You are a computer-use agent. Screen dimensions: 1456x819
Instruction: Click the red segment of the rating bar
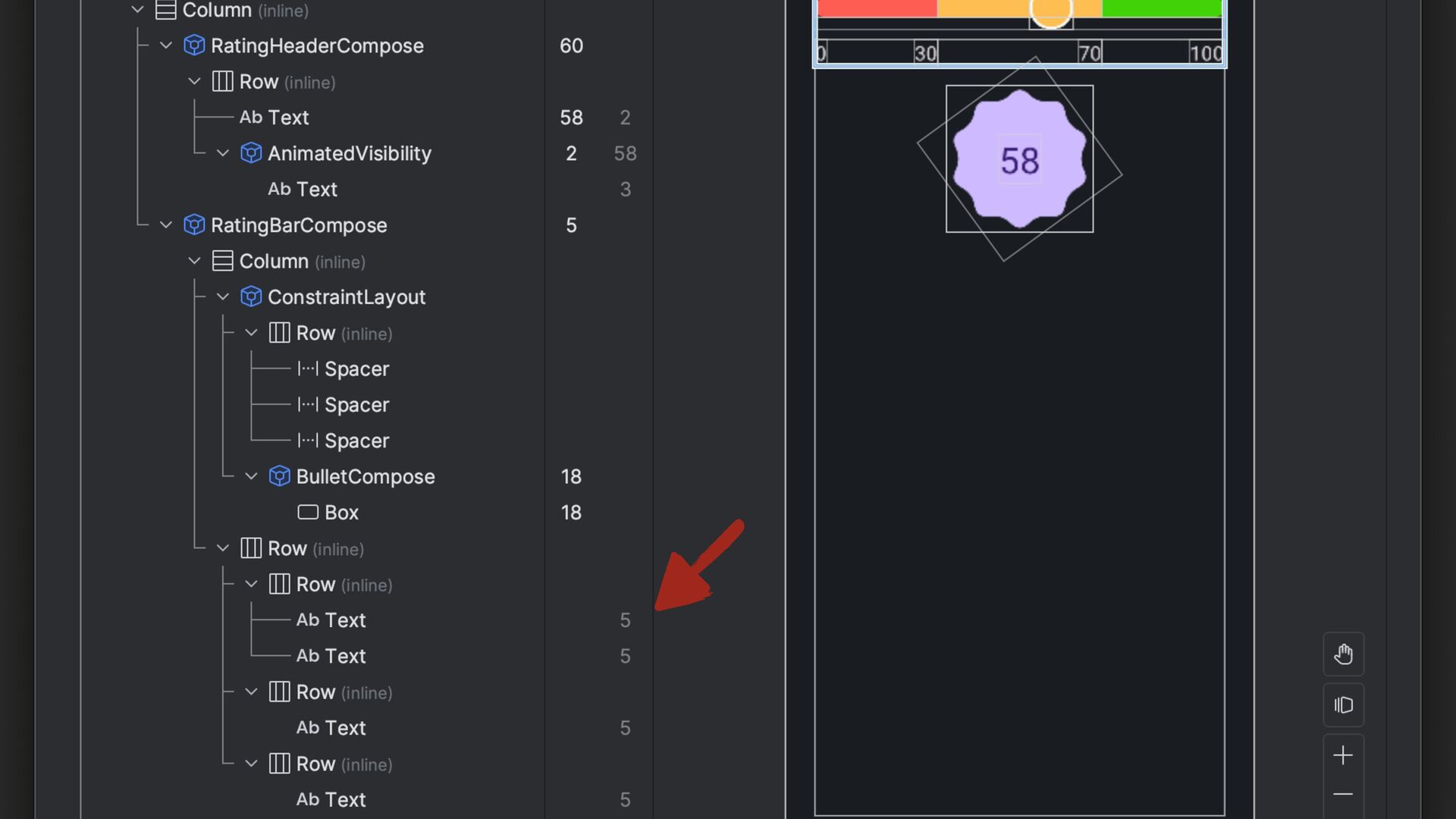(x=876, y=8)
